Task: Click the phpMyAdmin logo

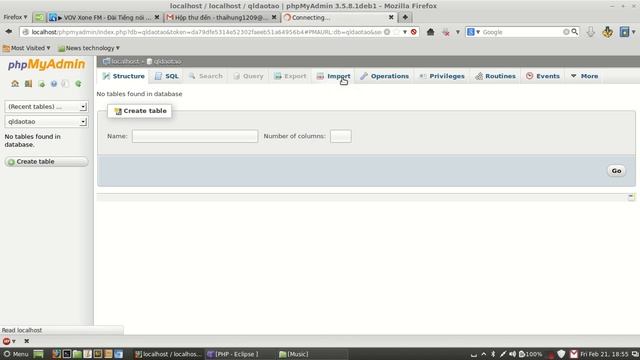Action: click(47, 64)
